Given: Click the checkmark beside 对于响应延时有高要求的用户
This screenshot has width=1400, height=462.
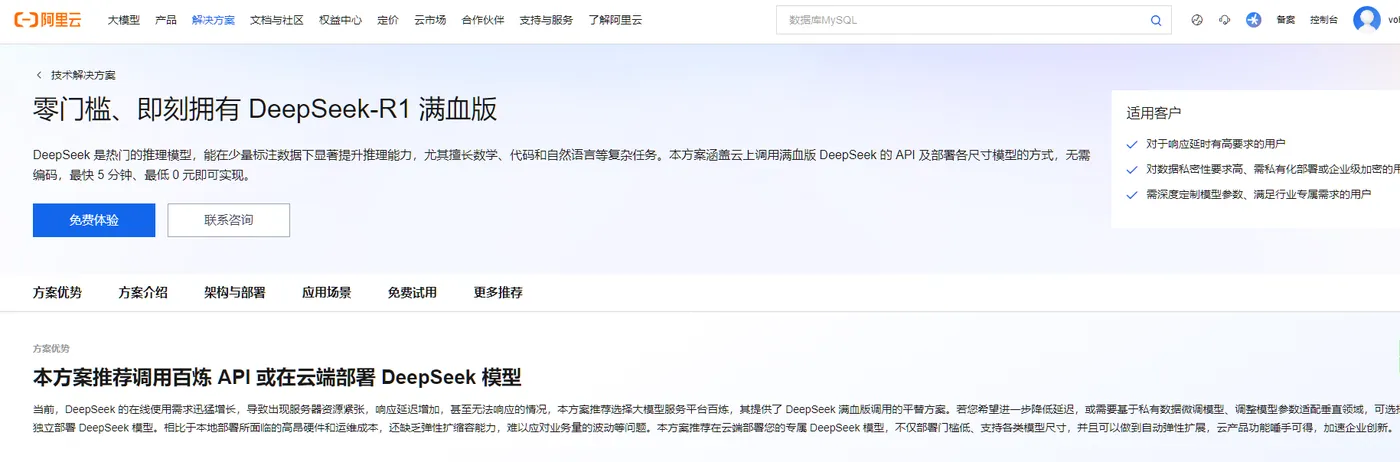Looking at the screenshot, I should [1132, 144].
